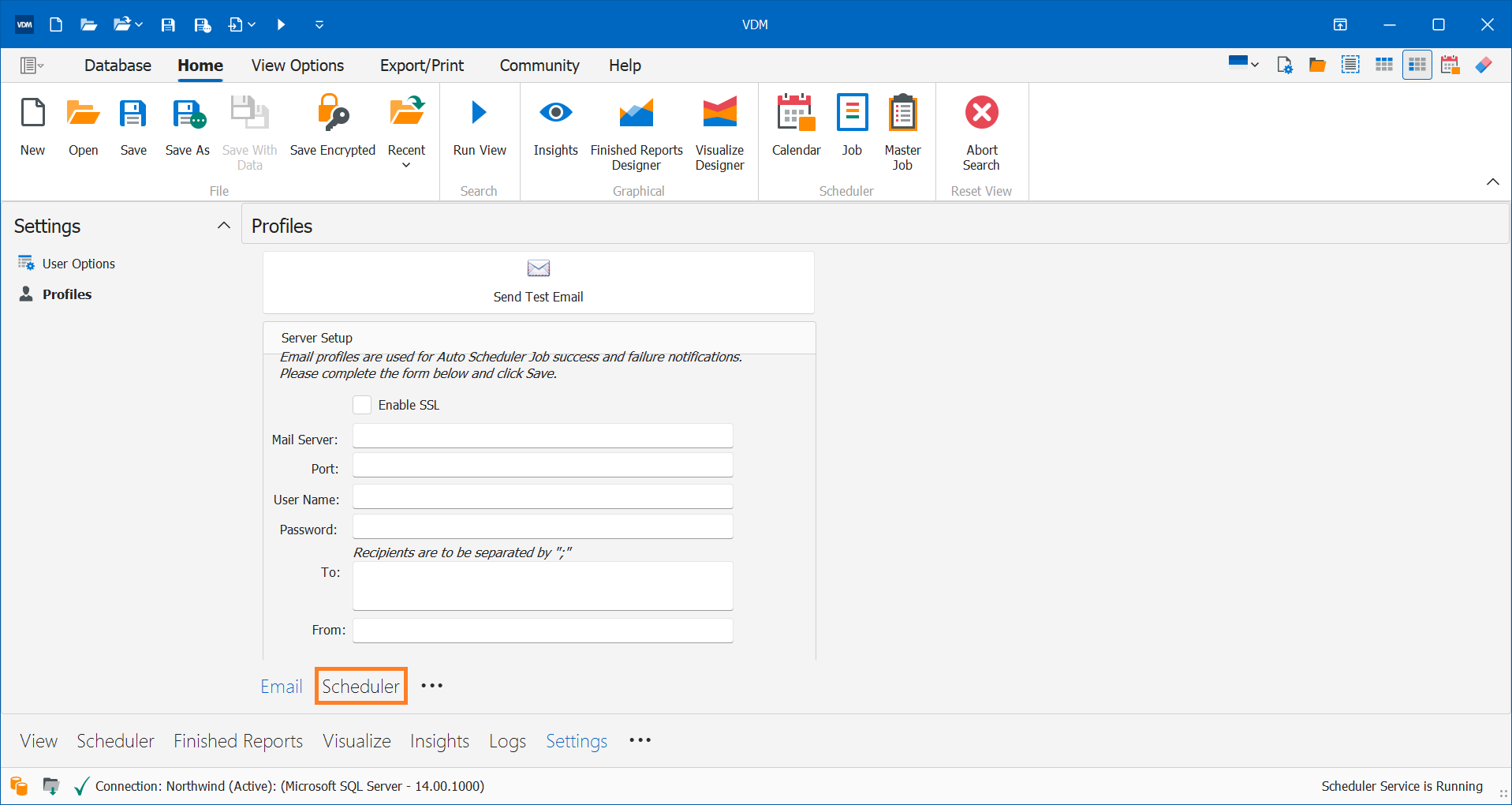1512x805 pixels.
Task: Go to the Visualize bottom tab
Action: pyautogui.click(x=357, y=741)
